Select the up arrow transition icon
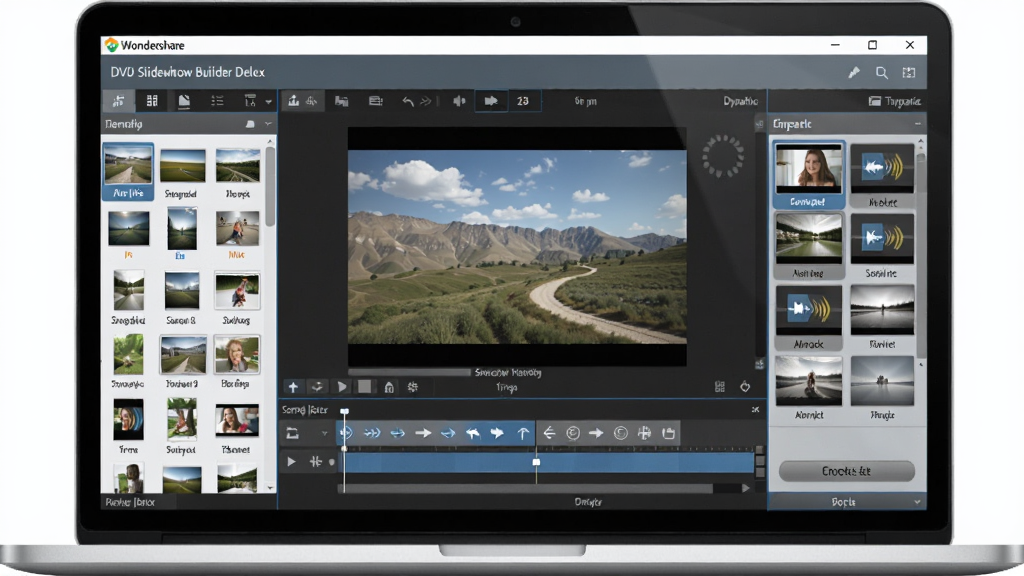Image resolution: width=1024 pixels, height=576 pixels. [x=523, y=433]
